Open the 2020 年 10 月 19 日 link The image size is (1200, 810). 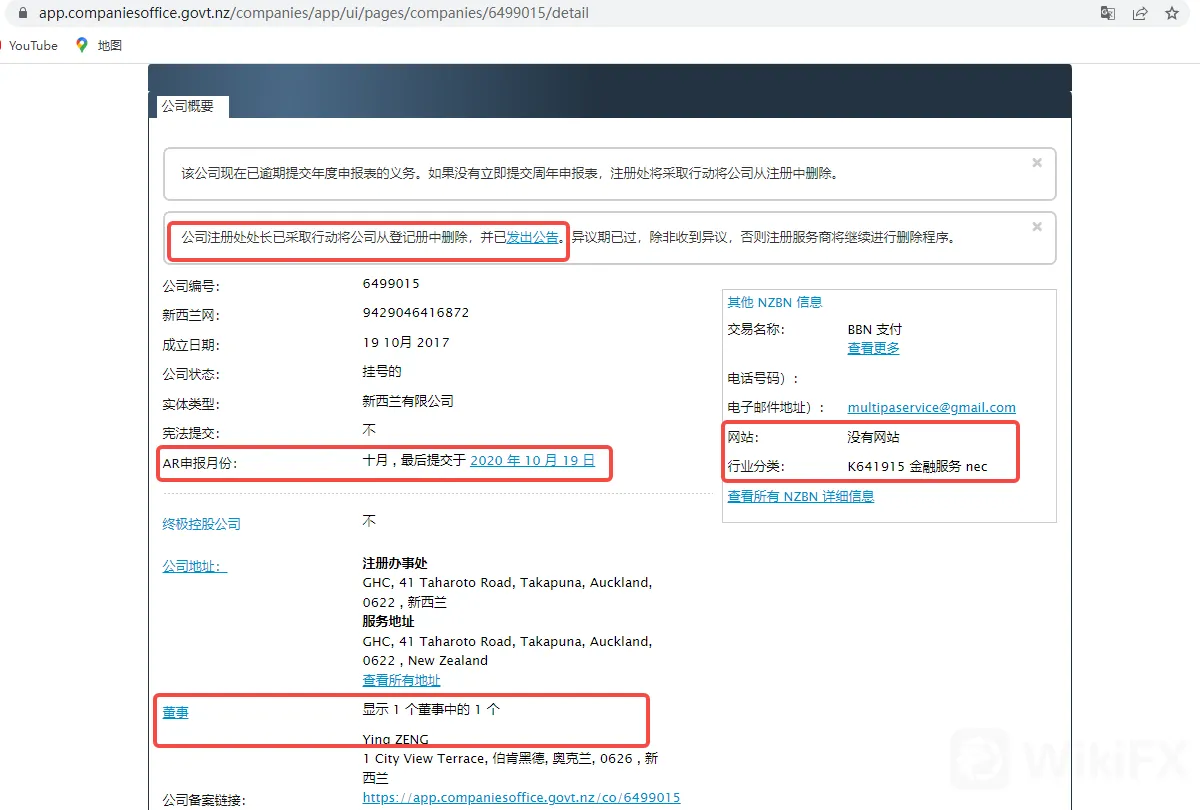(x=532, y=461)
